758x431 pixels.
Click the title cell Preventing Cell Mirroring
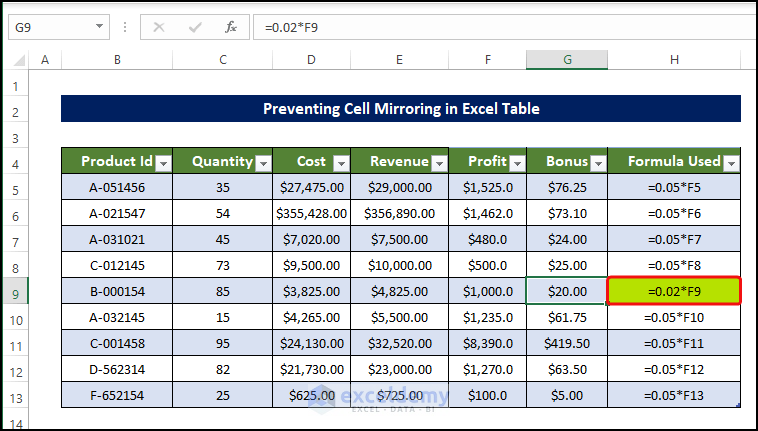[x=400, y=109]
